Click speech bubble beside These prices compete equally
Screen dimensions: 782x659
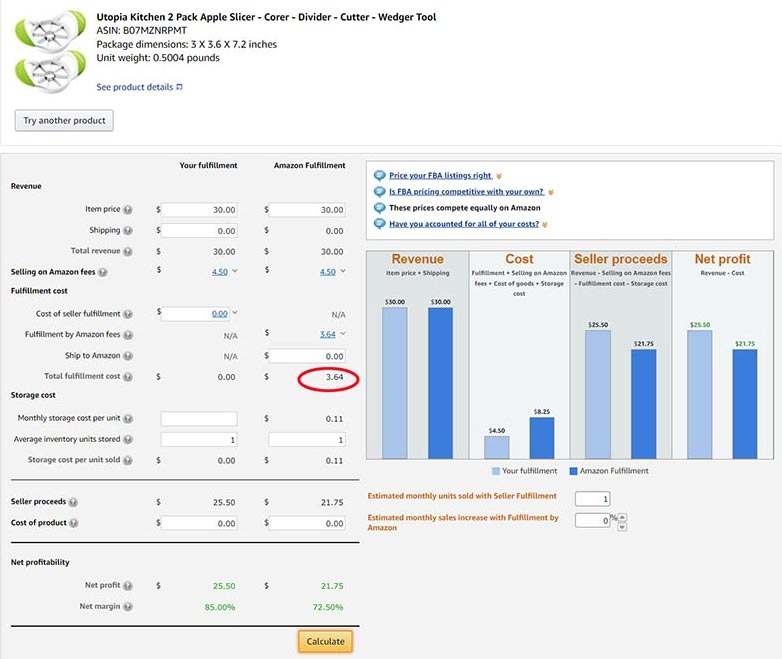point(380,208)
